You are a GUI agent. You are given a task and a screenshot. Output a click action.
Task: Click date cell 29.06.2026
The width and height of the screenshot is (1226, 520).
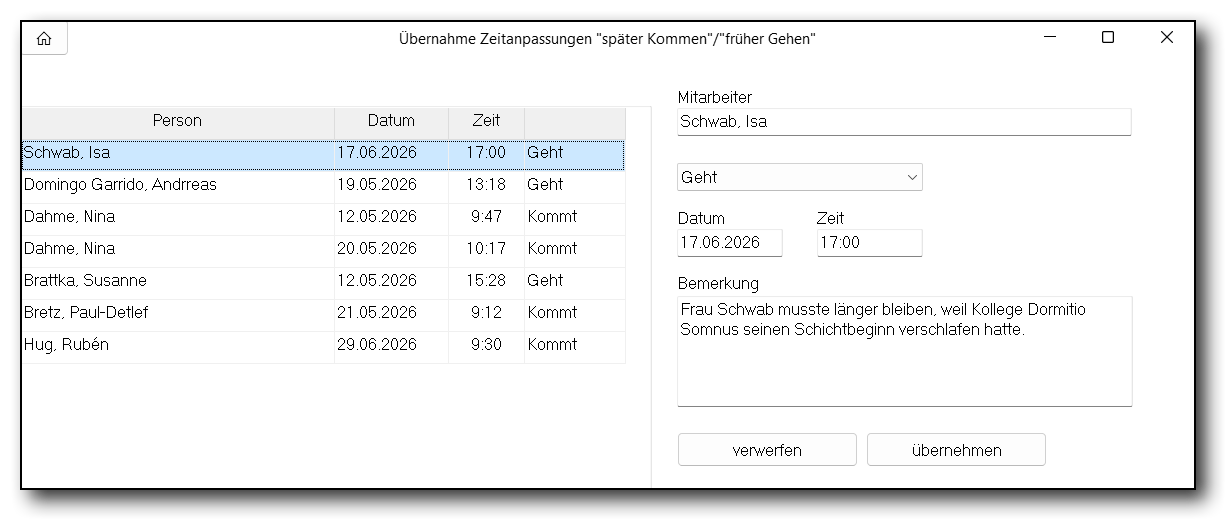tap(391, 345)
